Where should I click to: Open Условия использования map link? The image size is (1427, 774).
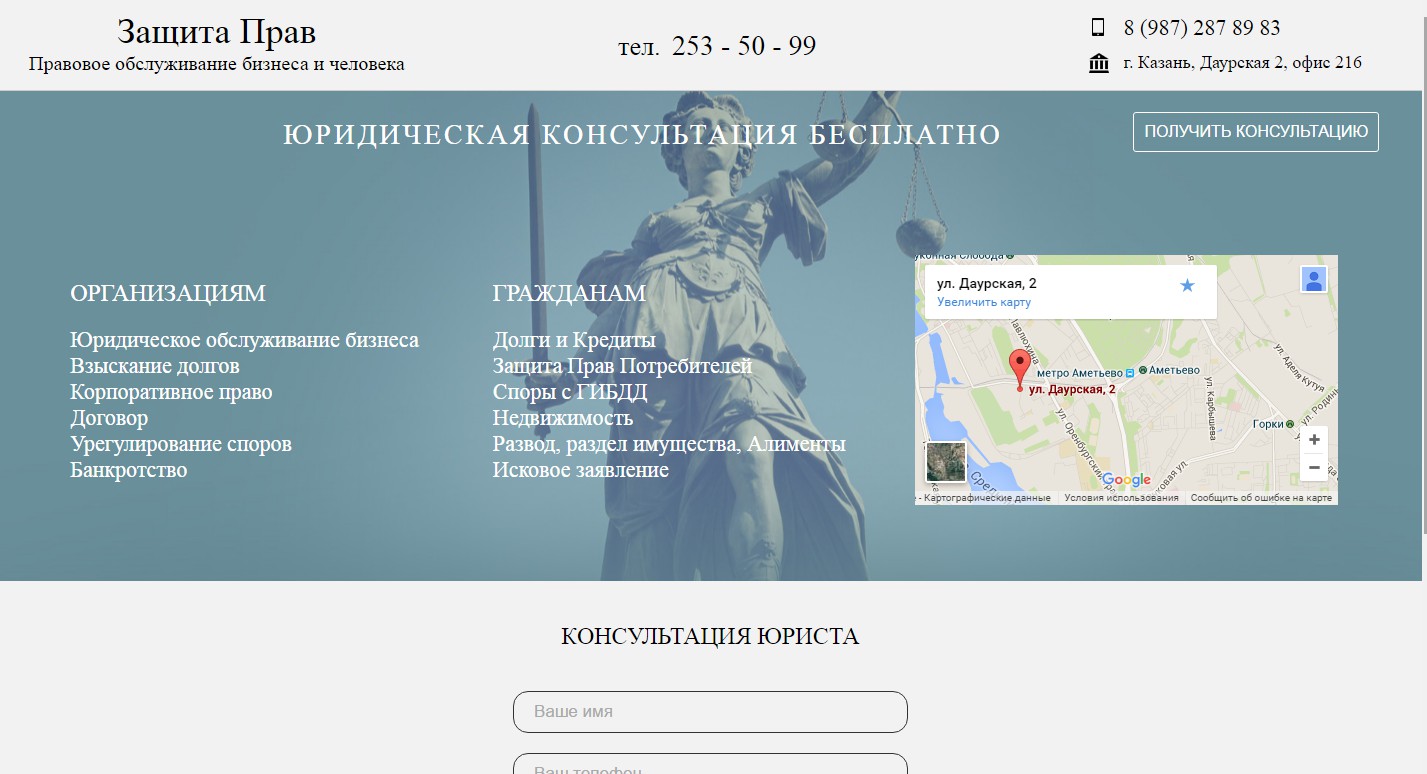click(1121, 498)
